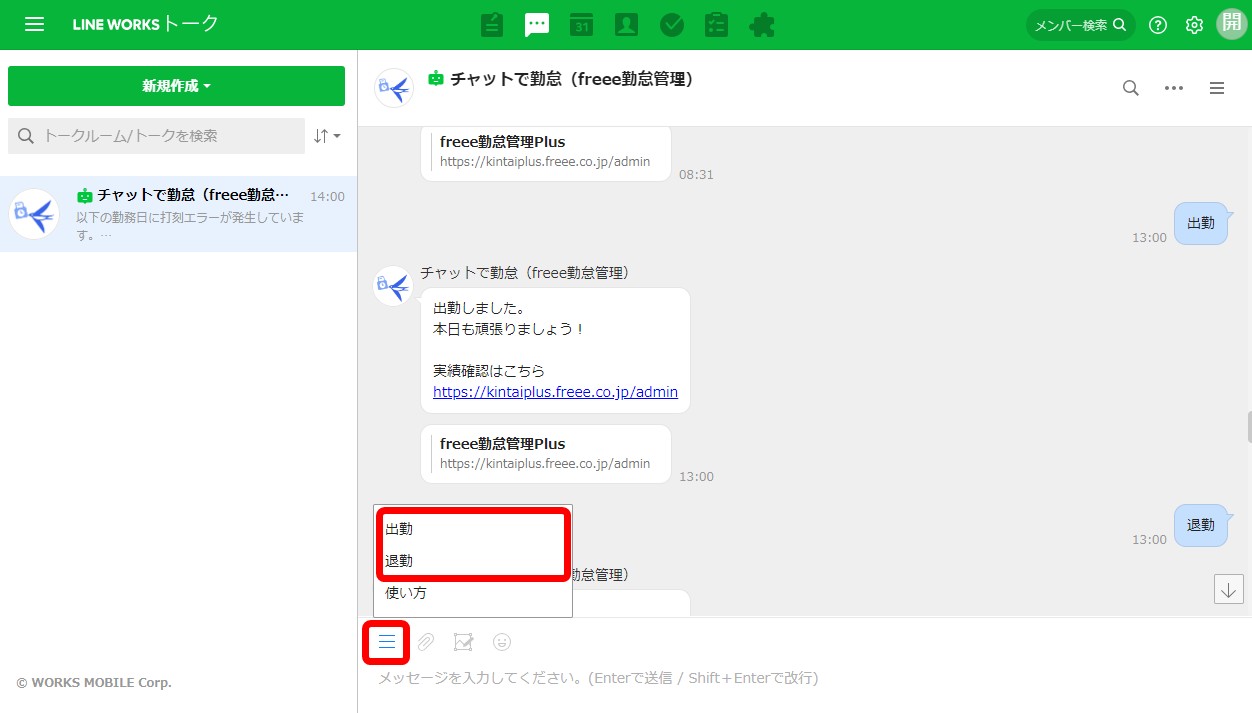
Task: Open the Calendar icon in top bar
Action: coord(582,25)
